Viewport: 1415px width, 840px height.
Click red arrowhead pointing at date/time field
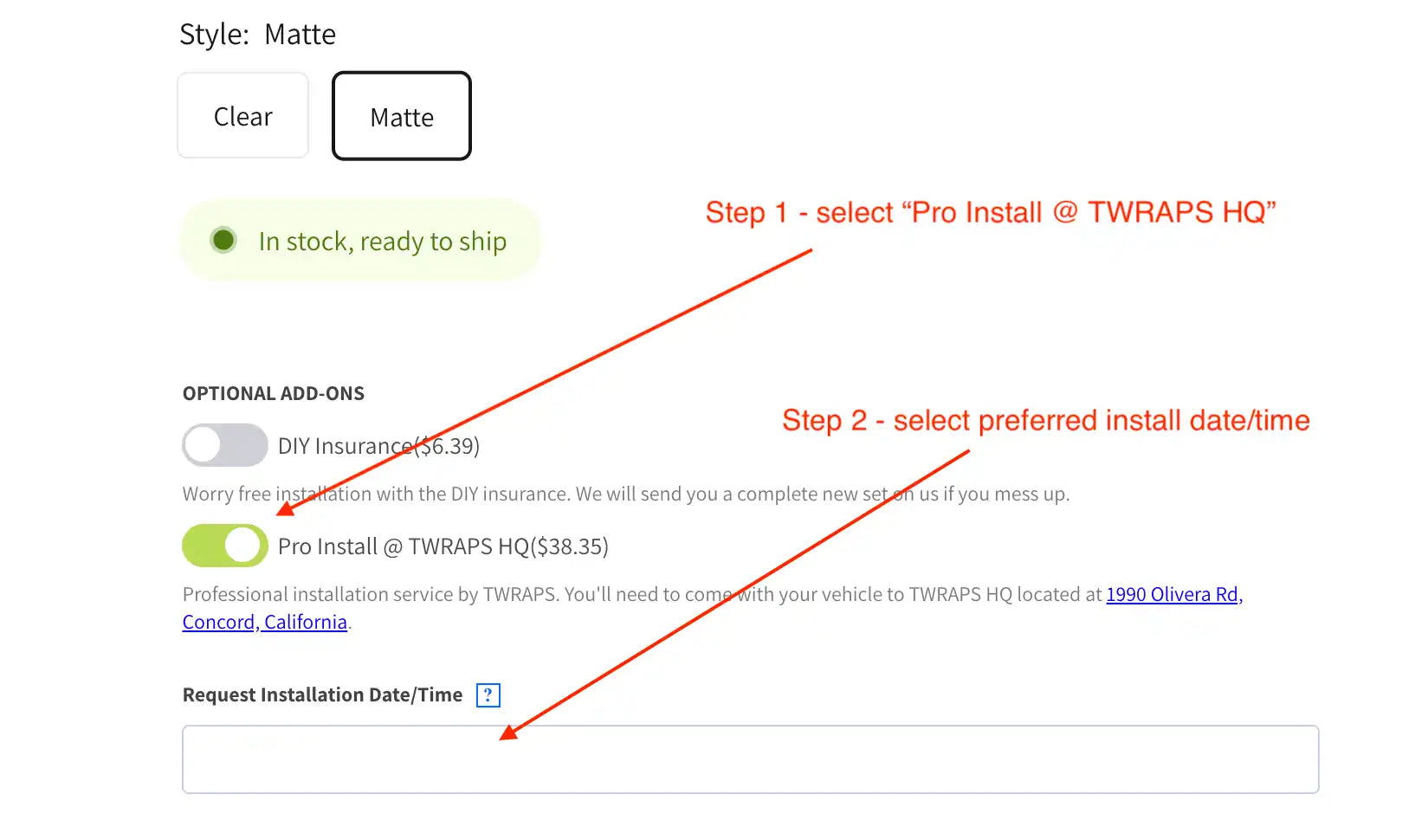click(508, 733)
